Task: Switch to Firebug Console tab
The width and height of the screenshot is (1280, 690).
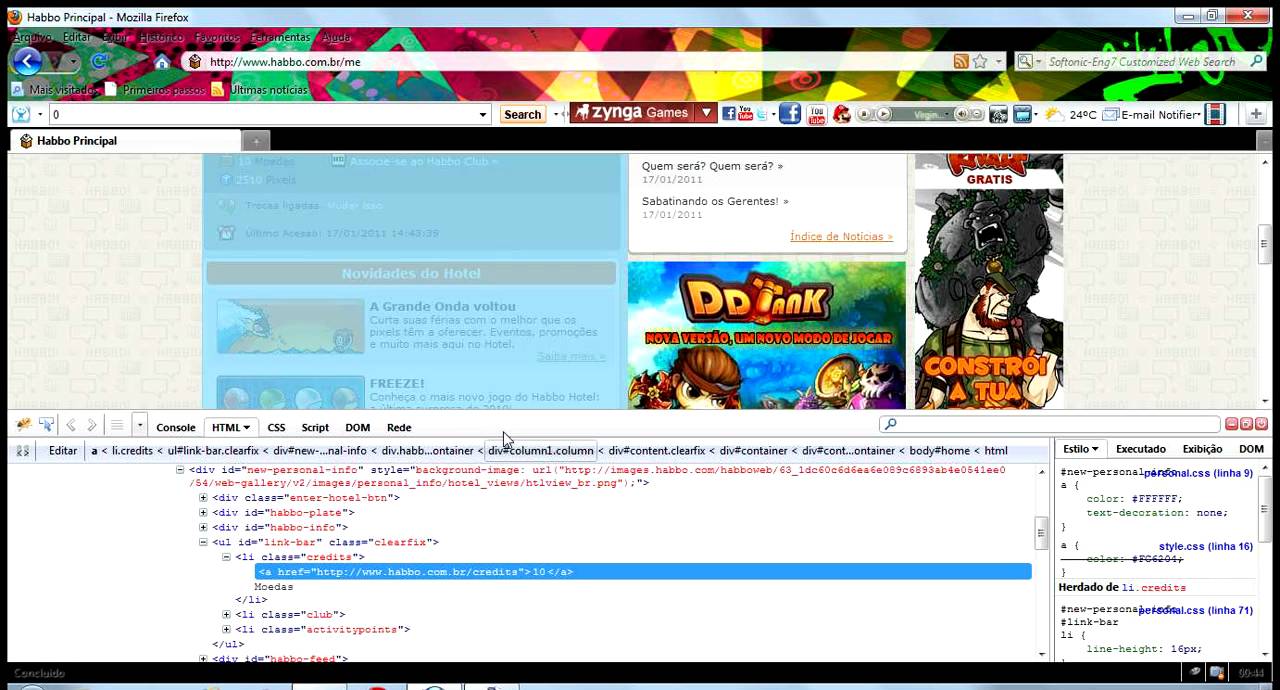Action: point(176,427)
